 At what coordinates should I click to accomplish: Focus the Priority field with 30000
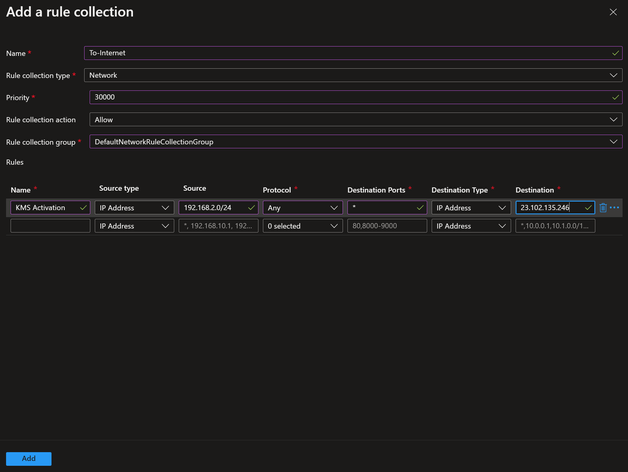pyautogui.click(x=356, y=97)
